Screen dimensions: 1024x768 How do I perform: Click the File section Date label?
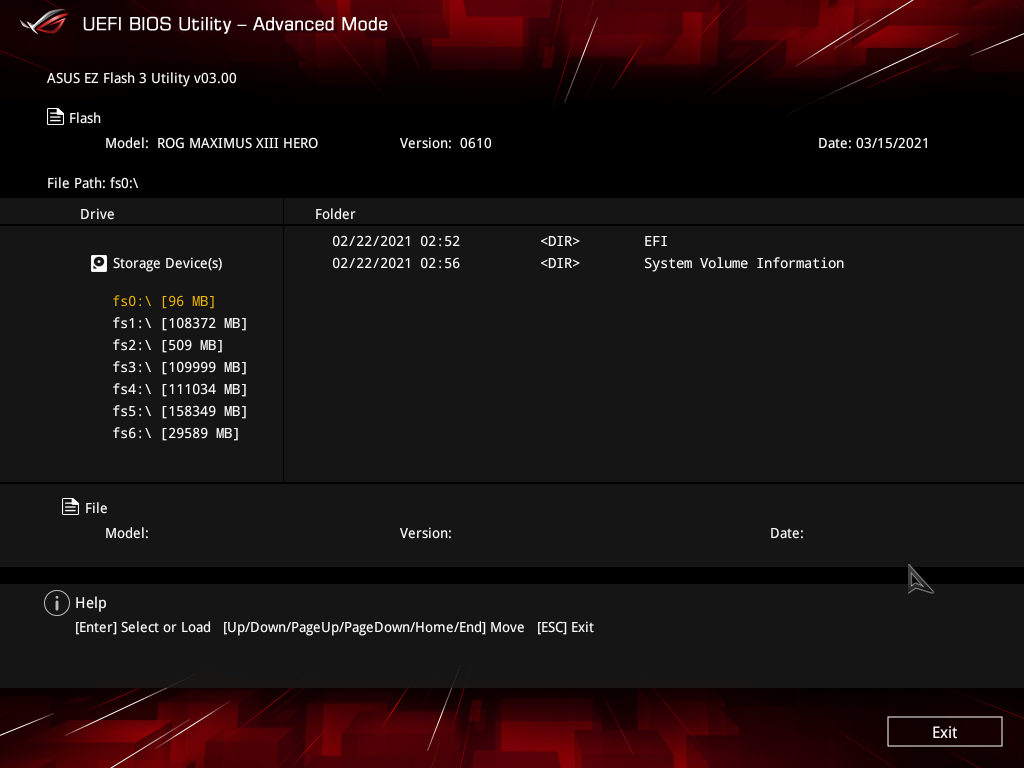click(787, 533)
